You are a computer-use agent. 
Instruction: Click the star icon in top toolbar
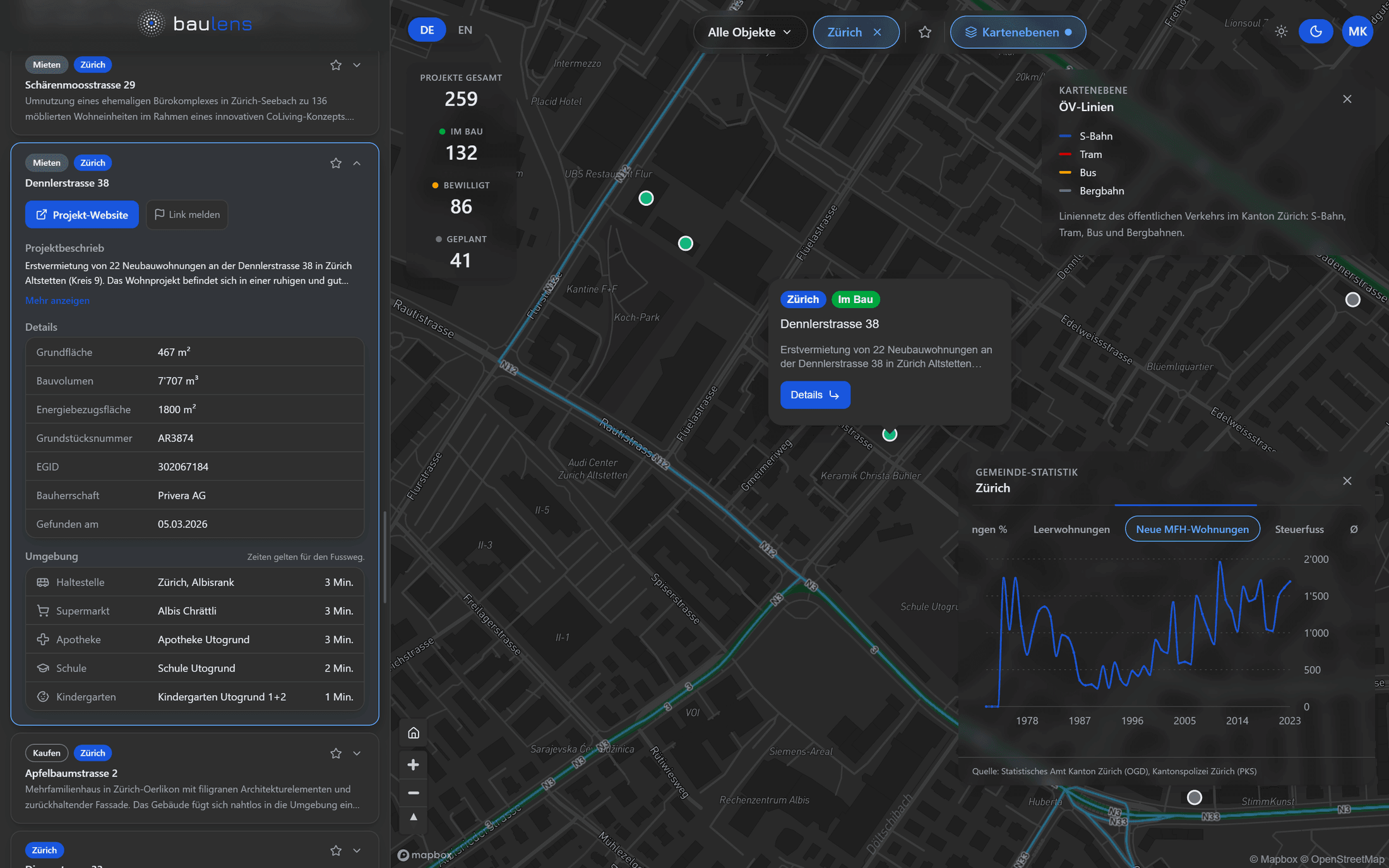click(x=925, y=32)
